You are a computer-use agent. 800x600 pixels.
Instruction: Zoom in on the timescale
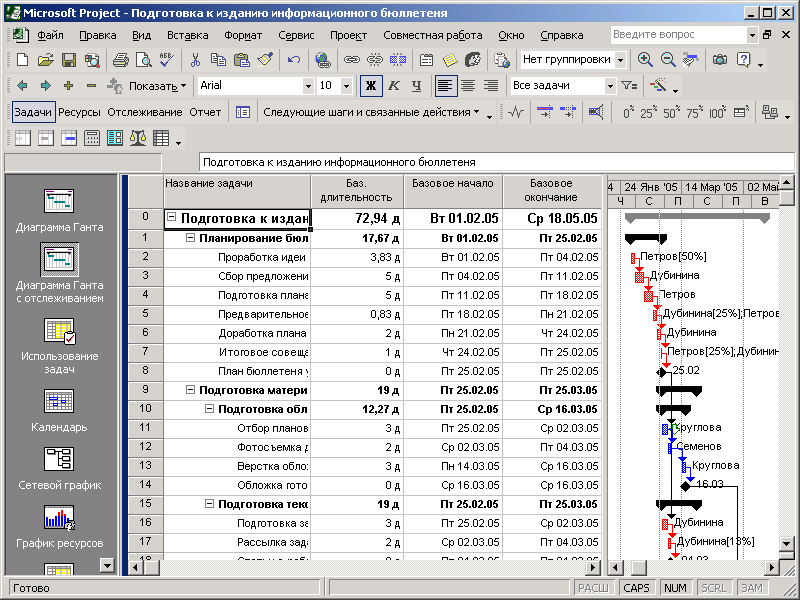pyautogui.click(x=645, y=60)
